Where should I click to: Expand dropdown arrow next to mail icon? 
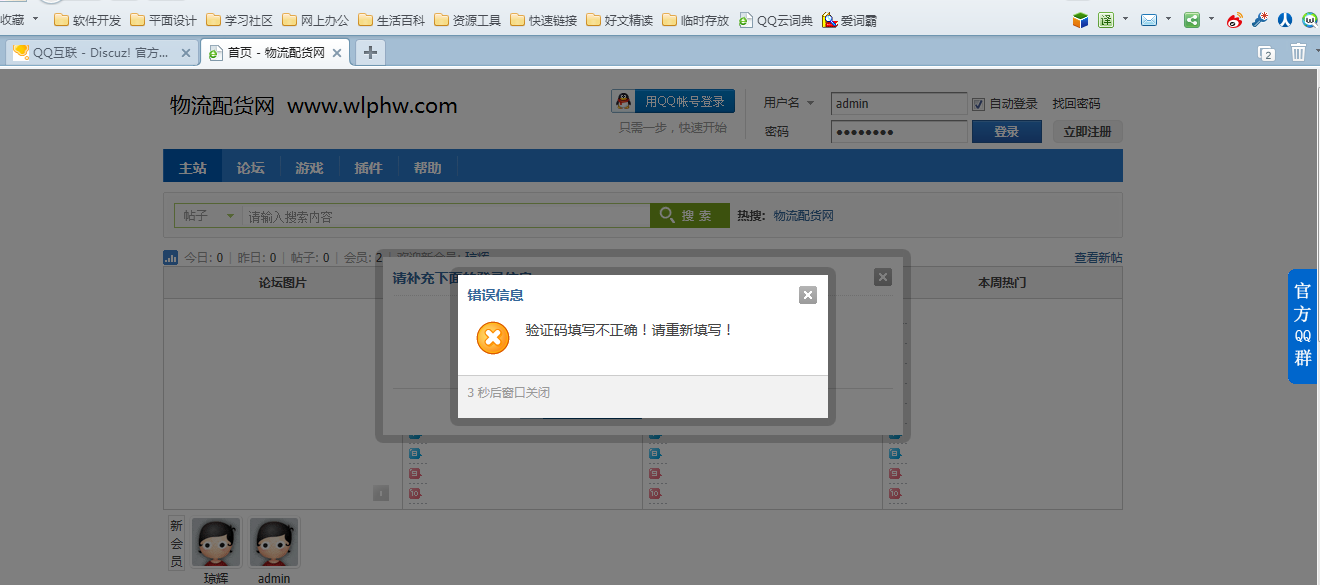(1168, 19)
